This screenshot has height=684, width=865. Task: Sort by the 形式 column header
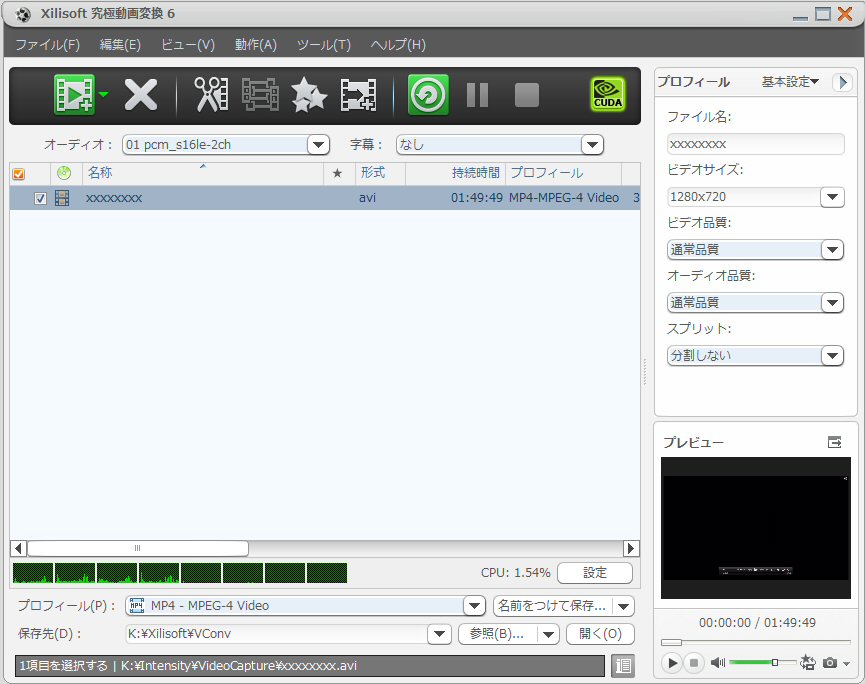pyautogui.click(x=380, y=173)
